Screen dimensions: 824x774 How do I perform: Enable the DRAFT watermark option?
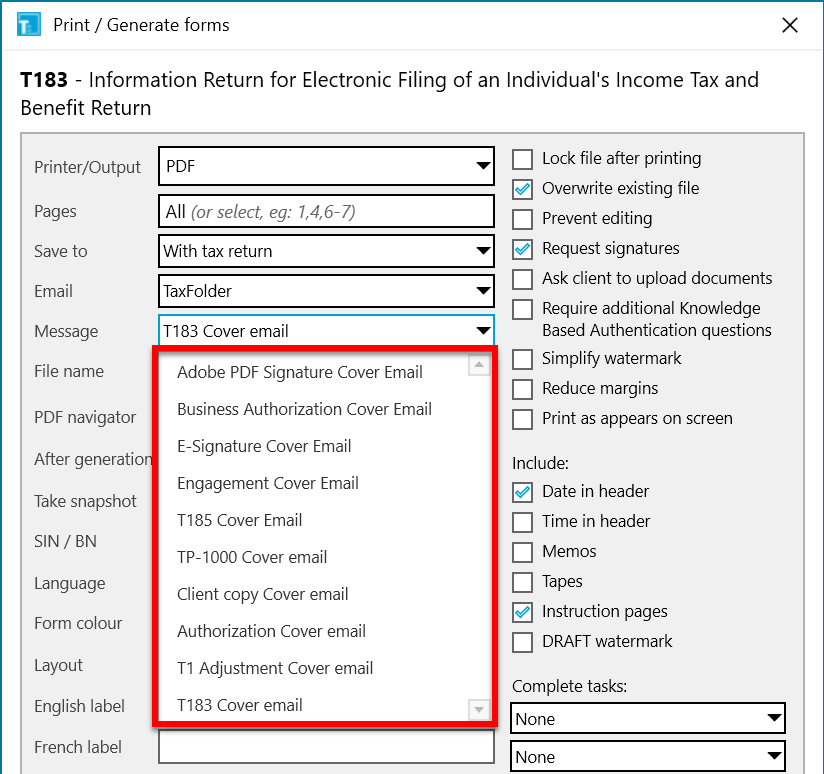[x=522, y=642]
